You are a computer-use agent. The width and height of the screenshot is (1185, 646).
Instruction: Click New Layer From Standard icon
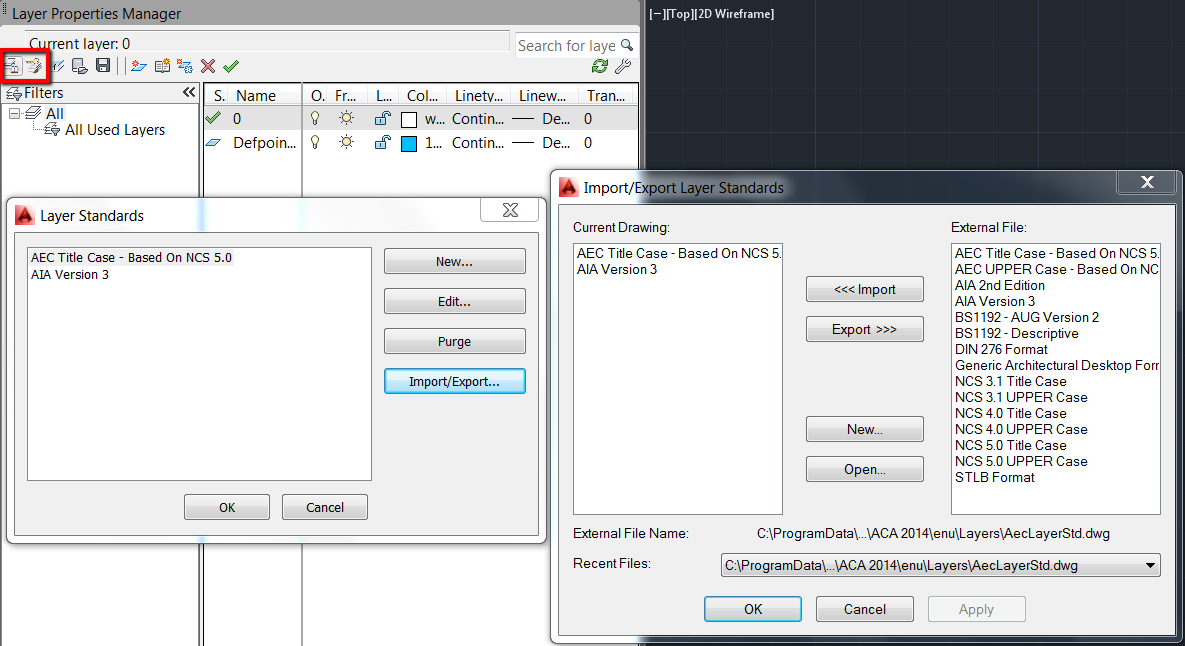coord(162,66)
